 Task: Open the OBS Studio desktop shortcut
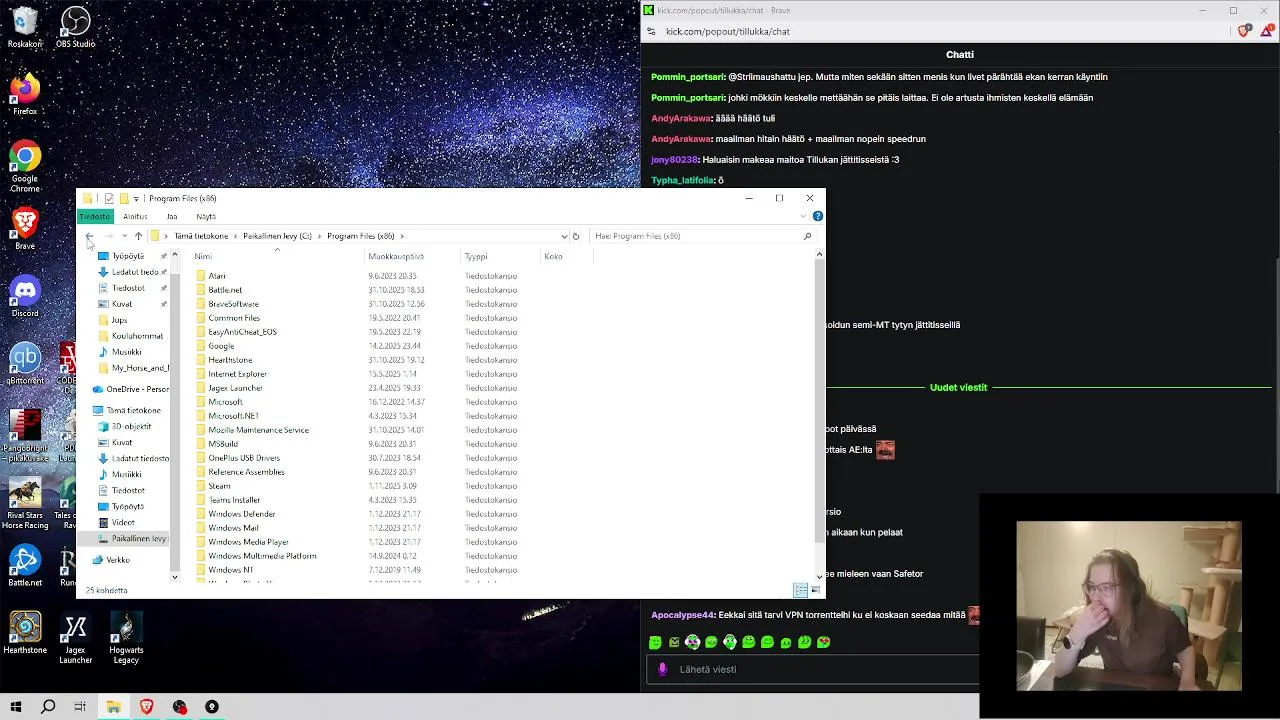pos(75,27)
